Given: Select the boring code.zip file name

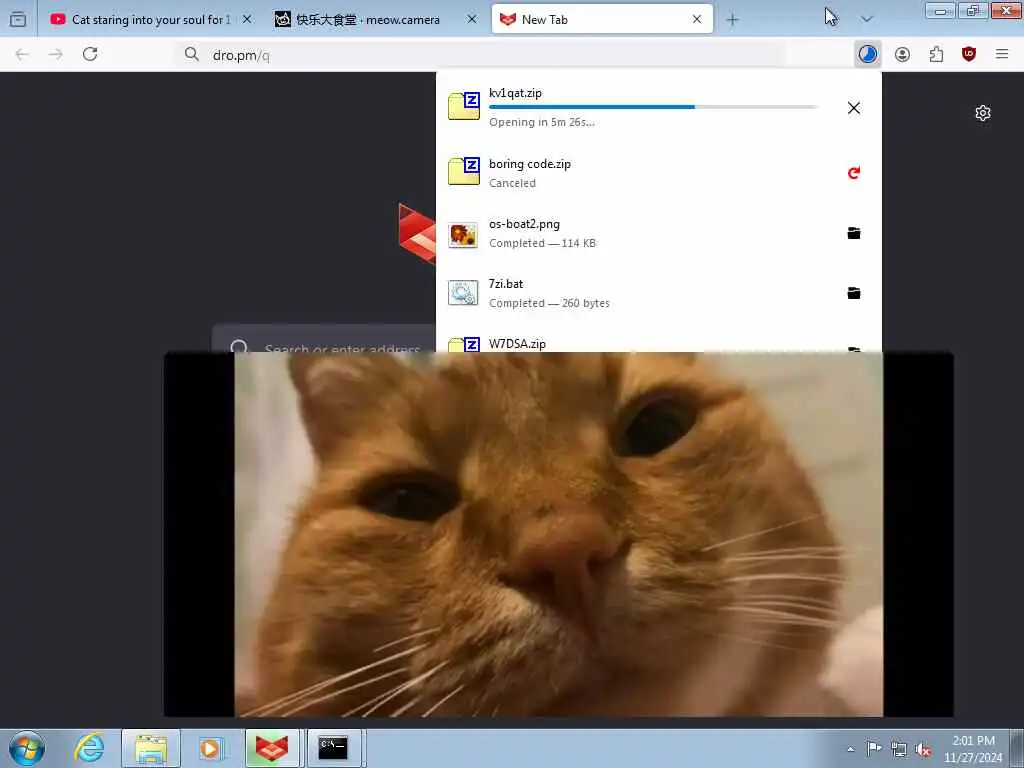Looking at the screenshot, I should [530, 164].
